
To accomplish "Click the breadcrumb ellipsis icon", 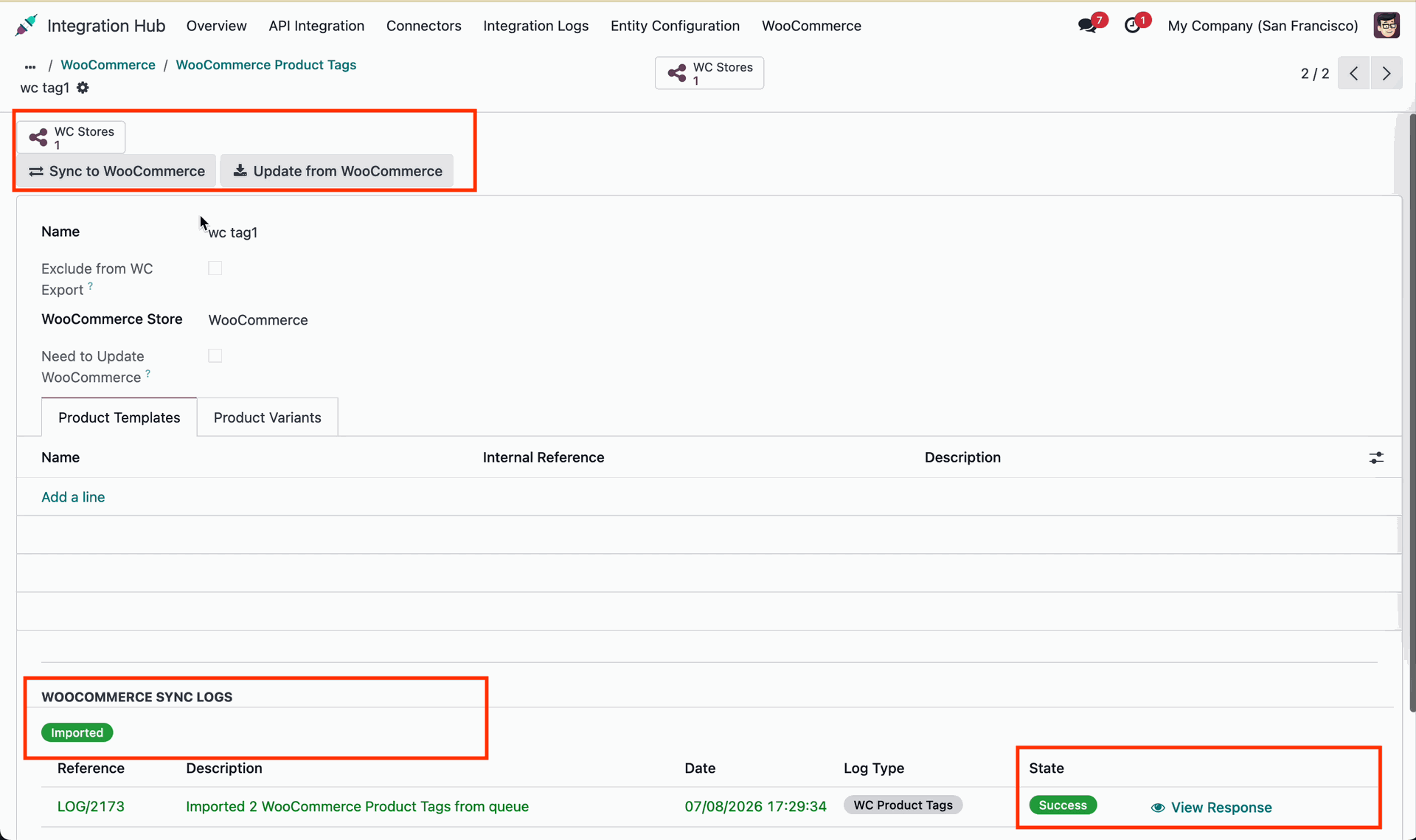I will pos(30,66).
